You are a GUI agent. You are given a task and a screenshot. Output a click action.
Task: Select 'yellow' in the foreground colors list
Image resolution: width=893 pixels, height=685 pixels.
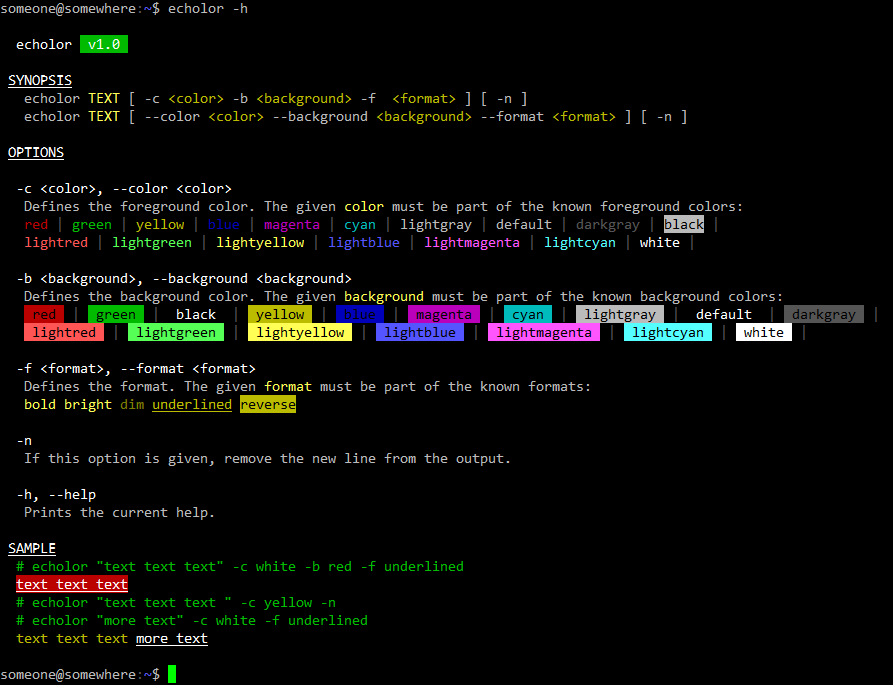tap(160, 224)
